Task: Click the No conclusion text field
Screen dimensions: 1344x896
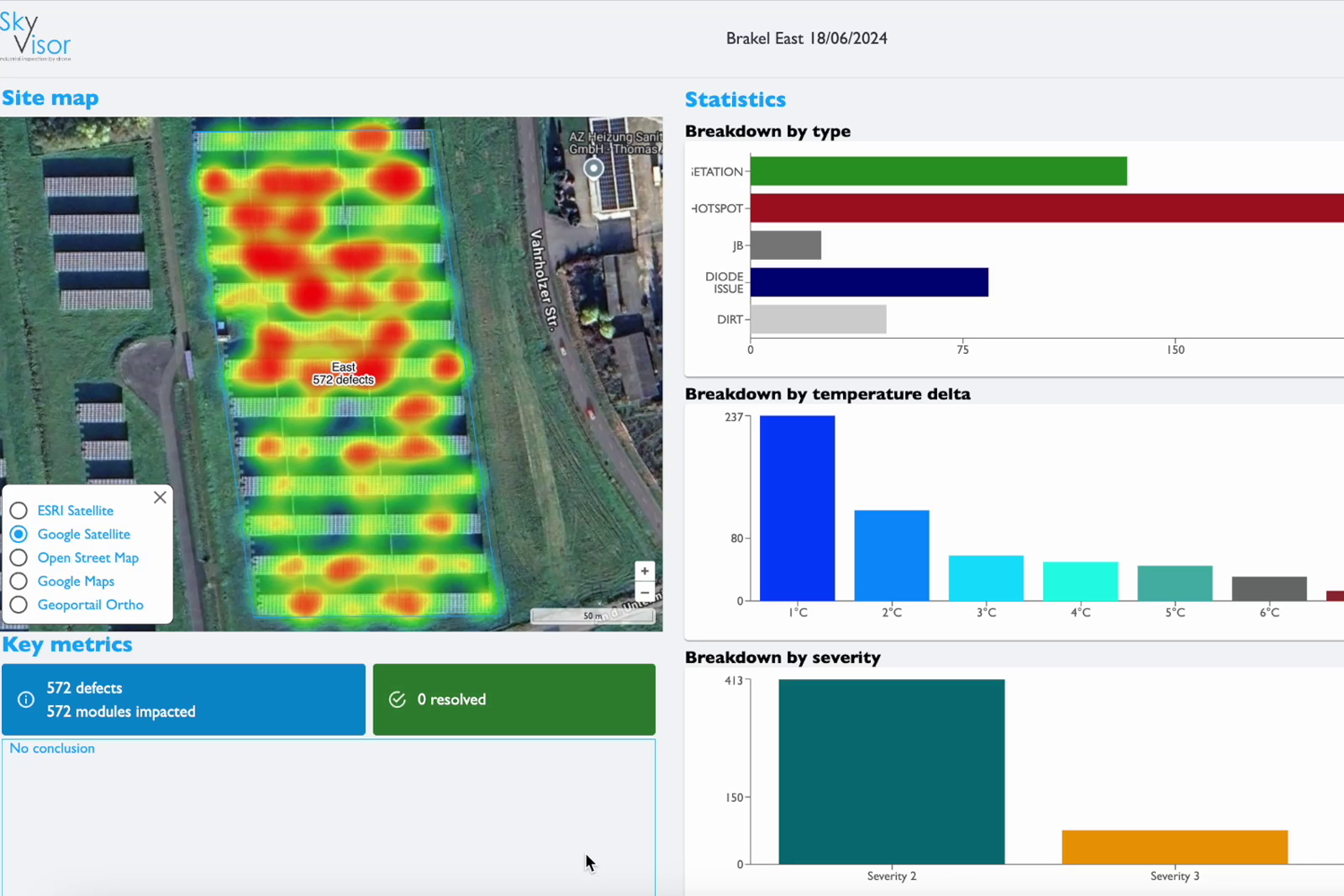Action: 328,817
